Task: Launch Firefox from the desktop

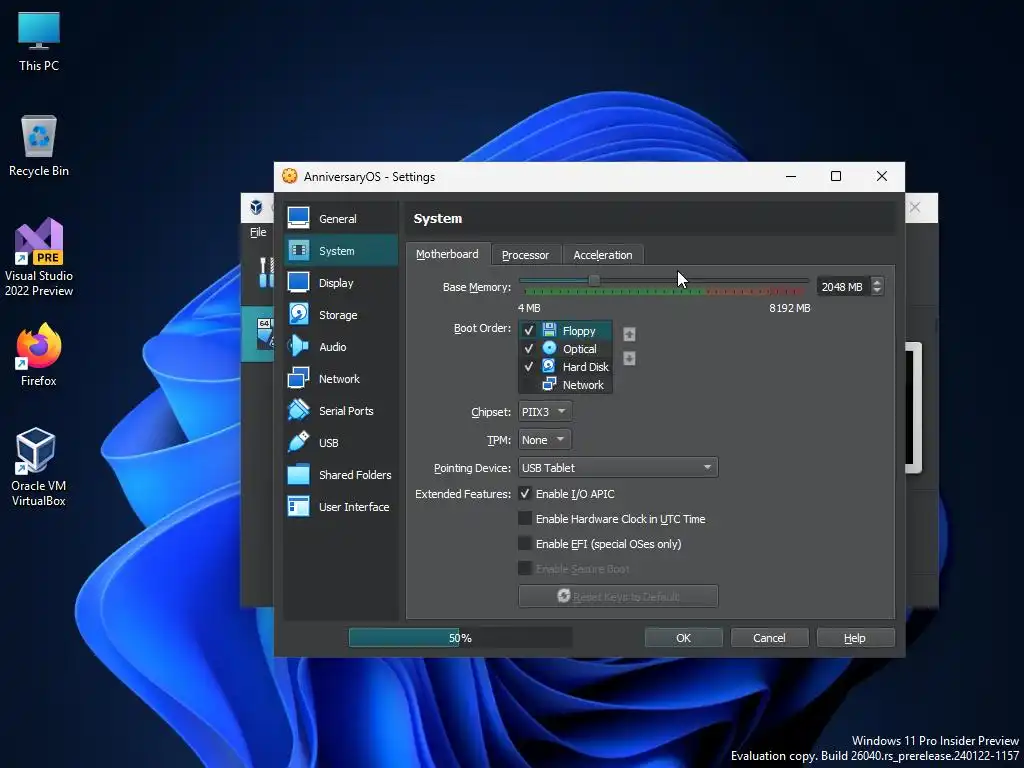Action: point(39,355)
